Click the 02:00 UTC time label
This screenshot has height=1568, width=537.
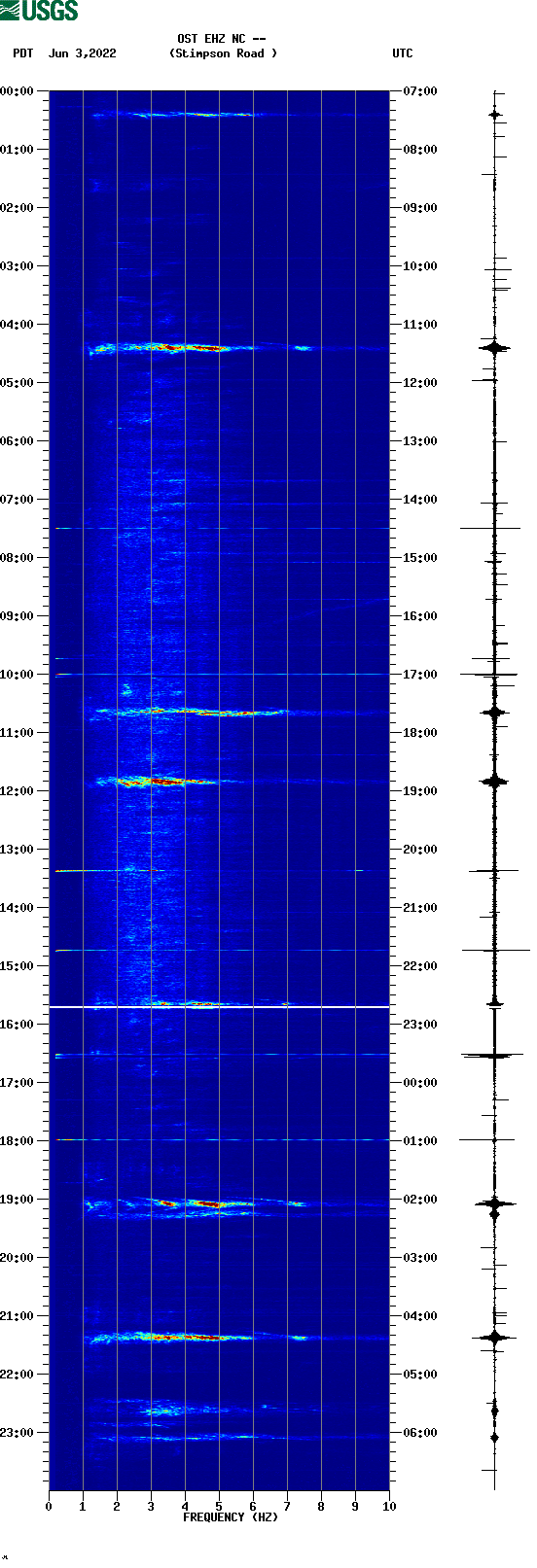coord(420,1200)
